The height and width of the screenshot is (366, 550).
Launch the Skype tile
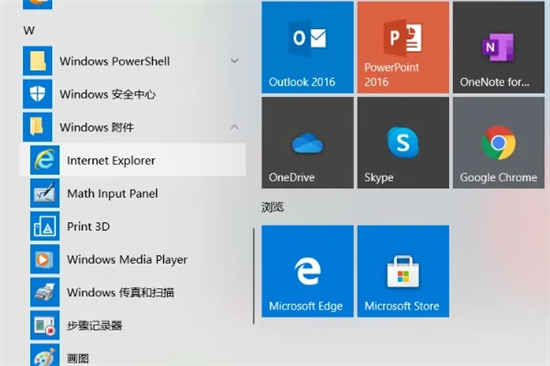coord(403,143)
